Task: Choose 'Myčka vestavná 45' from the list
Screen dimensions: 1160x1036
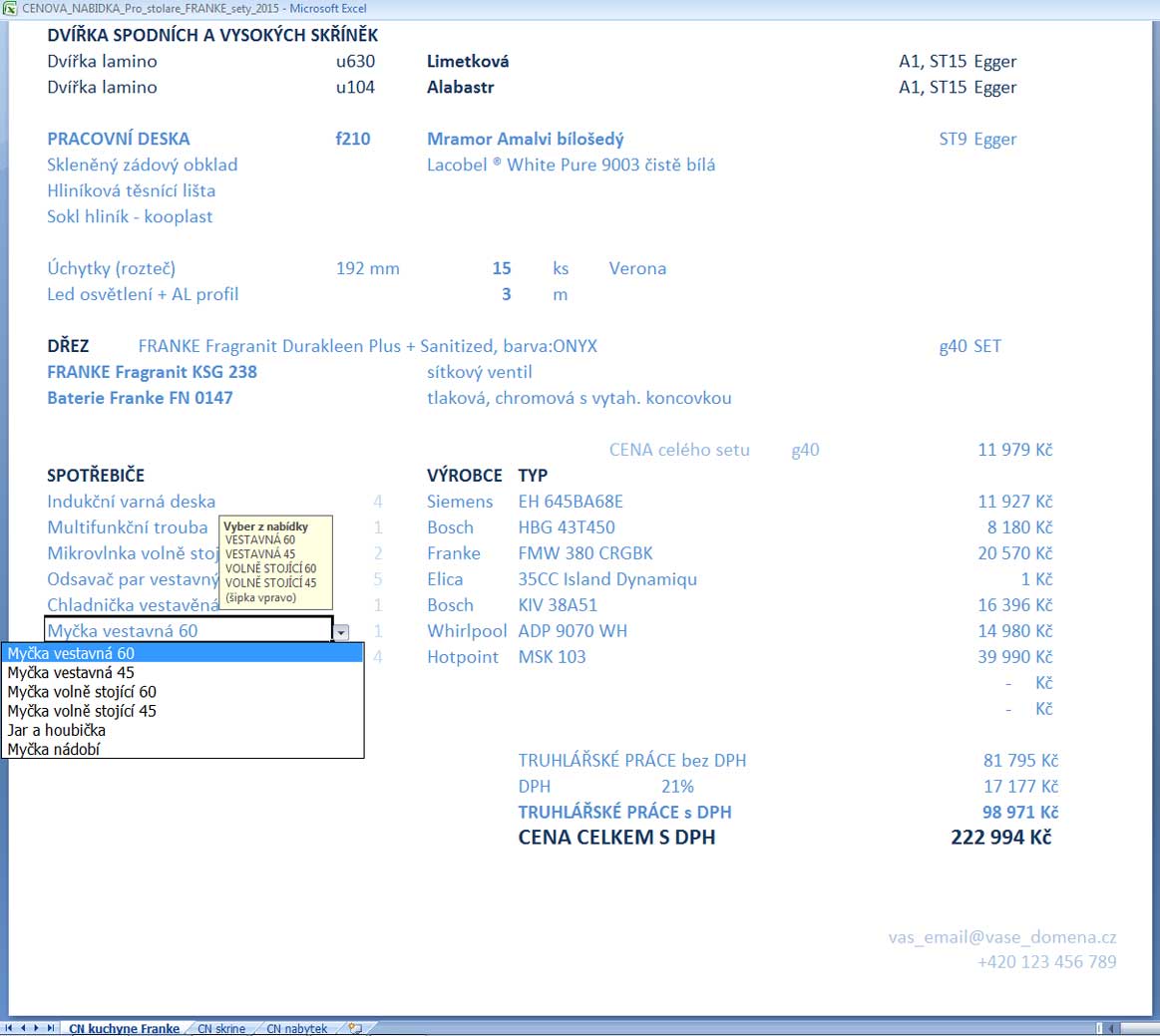Action: (183, 672)
